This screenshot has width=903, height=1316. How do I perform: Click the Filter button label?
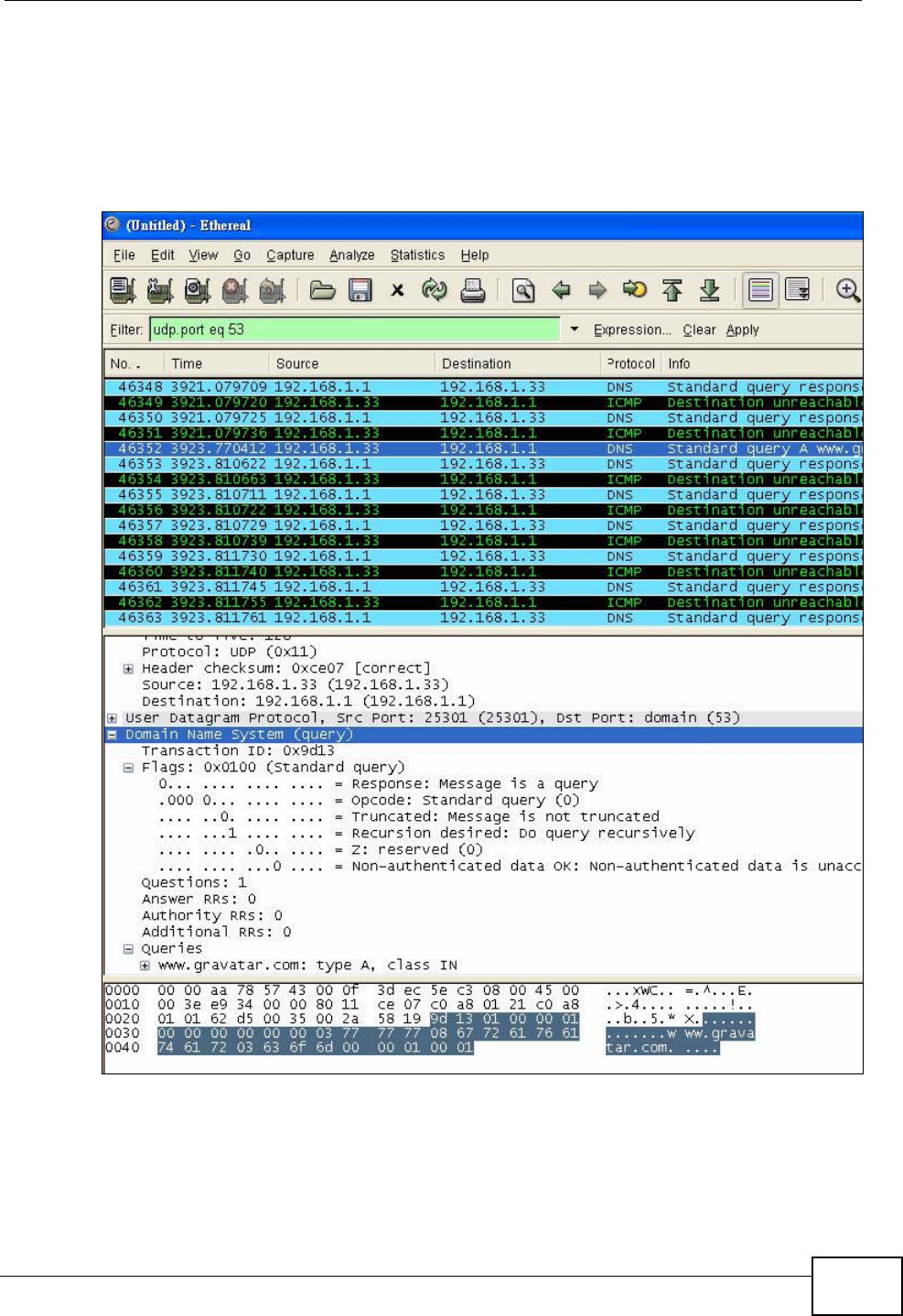point(126,330)
